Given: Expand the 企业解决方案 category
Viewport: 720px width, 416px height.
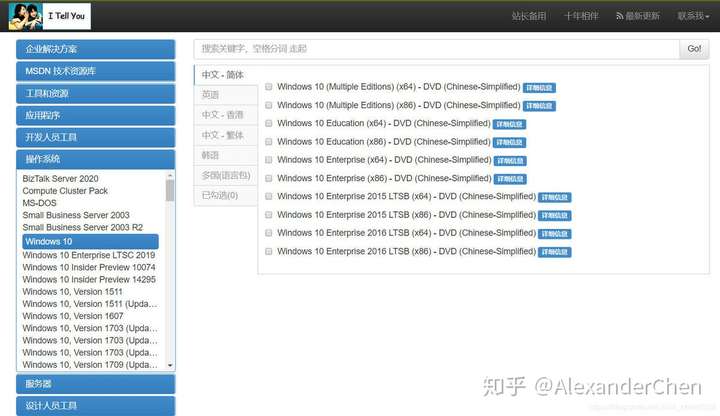Looking at the screenshot, I should pyautogui.click(x=96, y=49).
